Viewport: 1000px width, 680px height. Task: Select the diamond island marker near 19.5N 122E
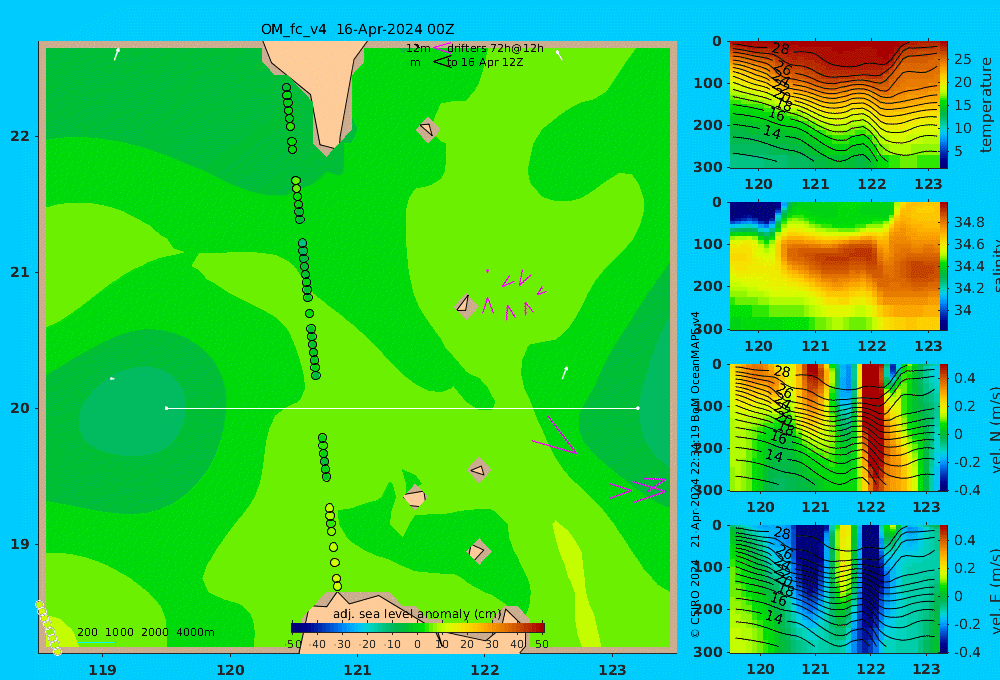[479, 470]
